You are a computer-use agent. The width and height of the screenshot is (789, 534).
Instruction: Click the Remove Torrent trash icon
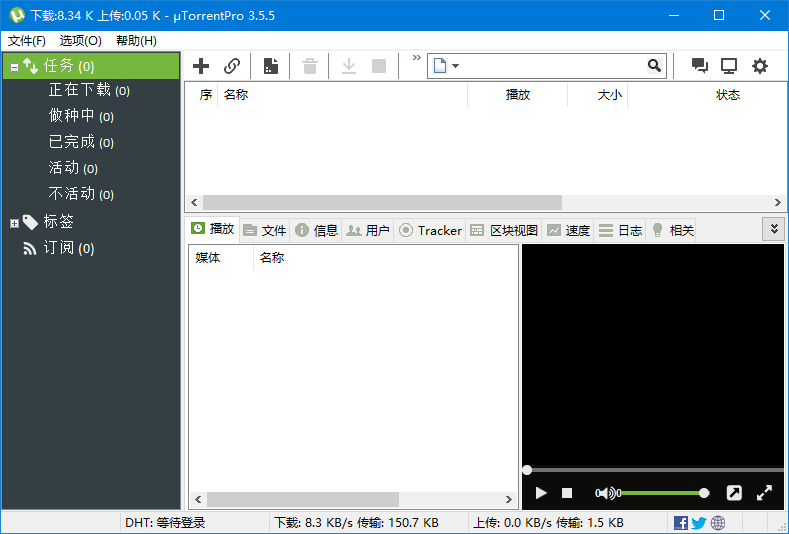(x=310, y=66)
